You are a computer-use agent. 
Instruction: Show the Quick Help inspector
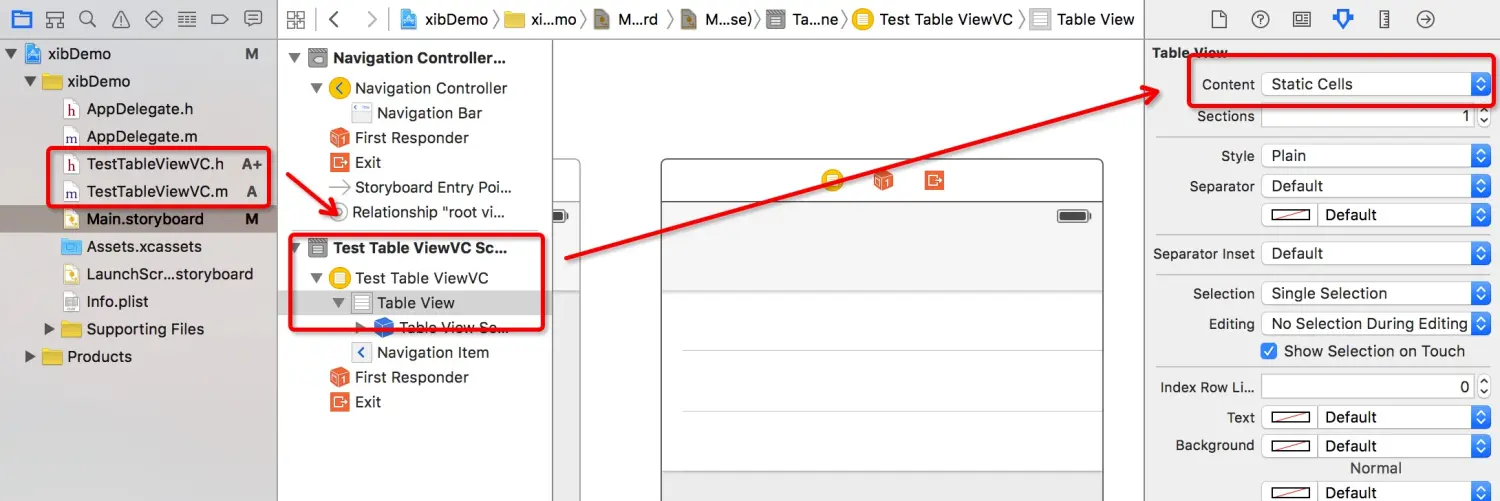(x=1260, y=19)
